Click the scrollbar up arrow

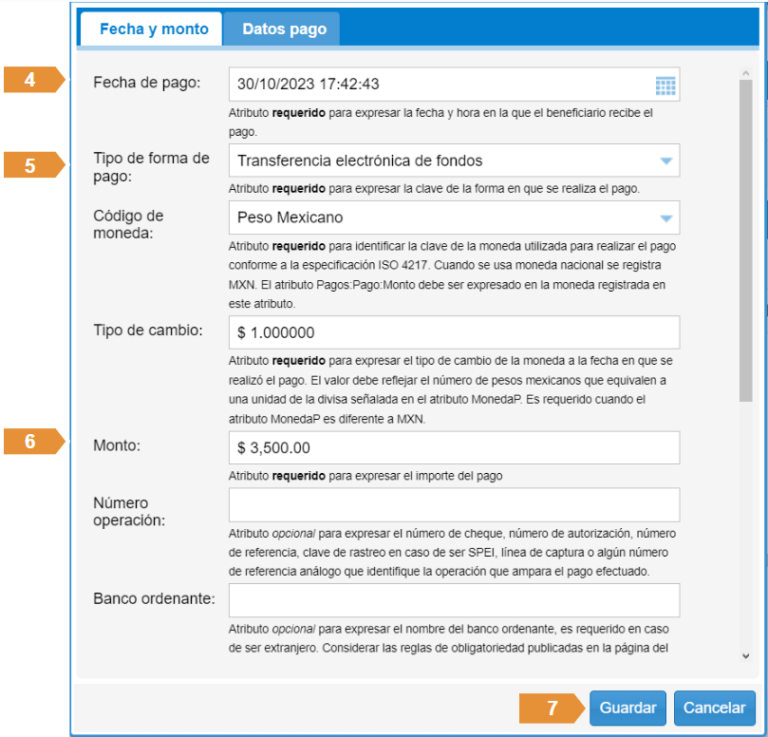coord(744,73)
